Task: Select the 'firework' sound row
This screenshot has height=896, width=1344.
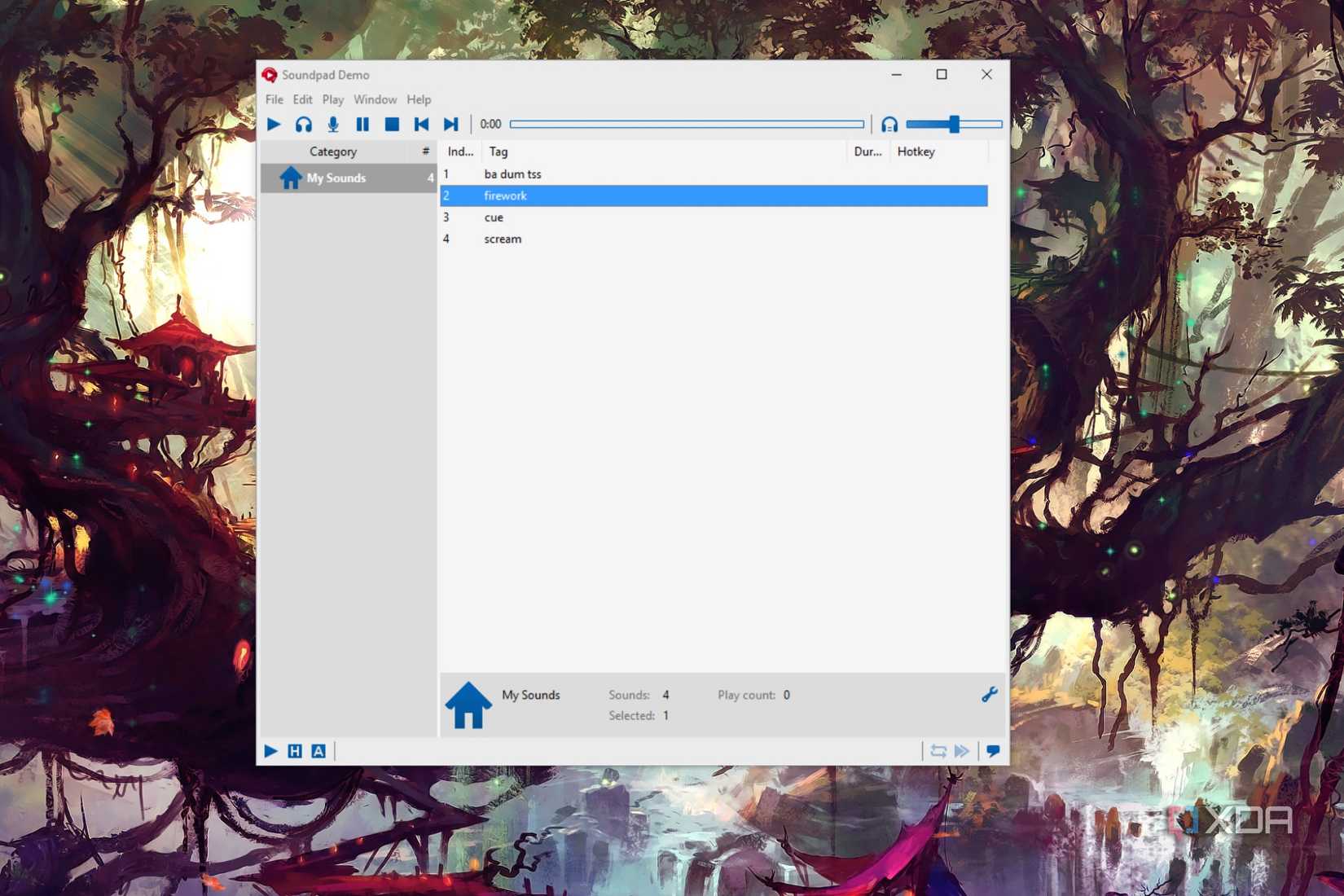Action: 714,195
